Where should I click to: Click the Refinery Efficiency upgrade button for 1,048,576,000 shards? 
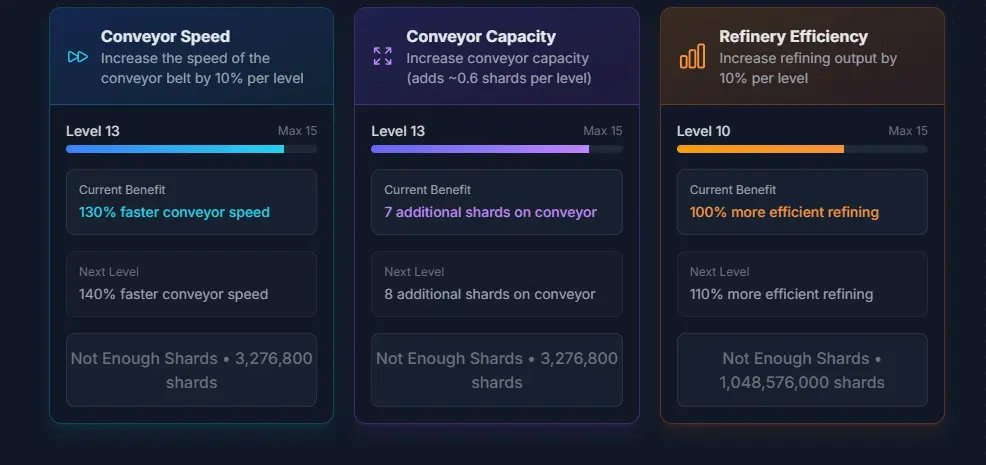click(802, 370)
